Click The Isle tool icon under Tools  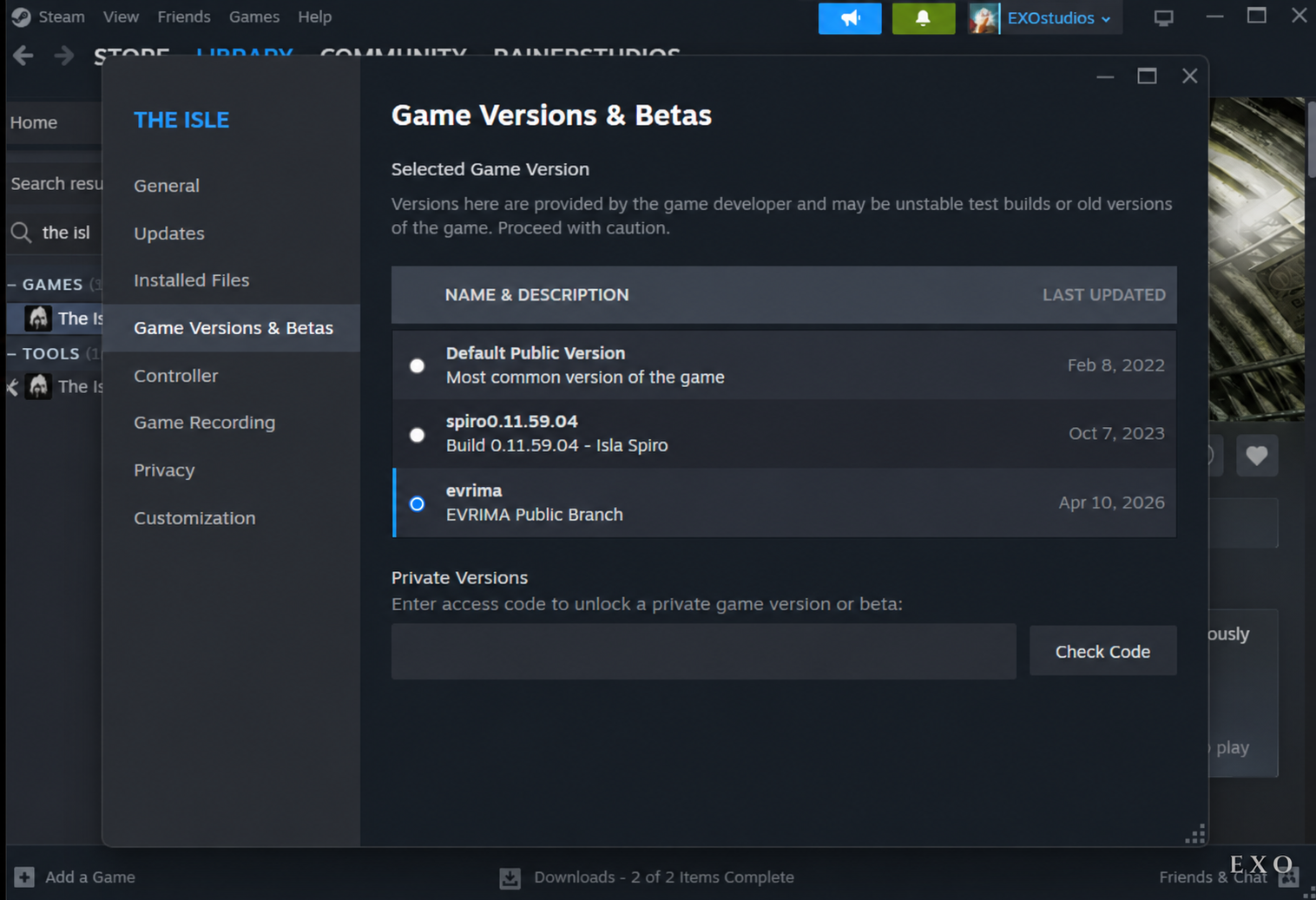[37, 386]
